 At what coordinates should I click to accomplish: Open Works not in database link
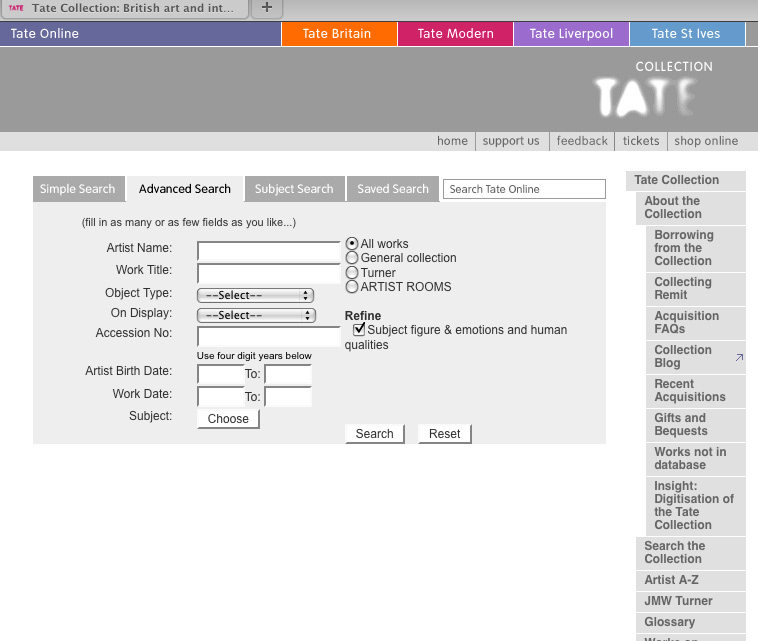click(x=696, y=458)
